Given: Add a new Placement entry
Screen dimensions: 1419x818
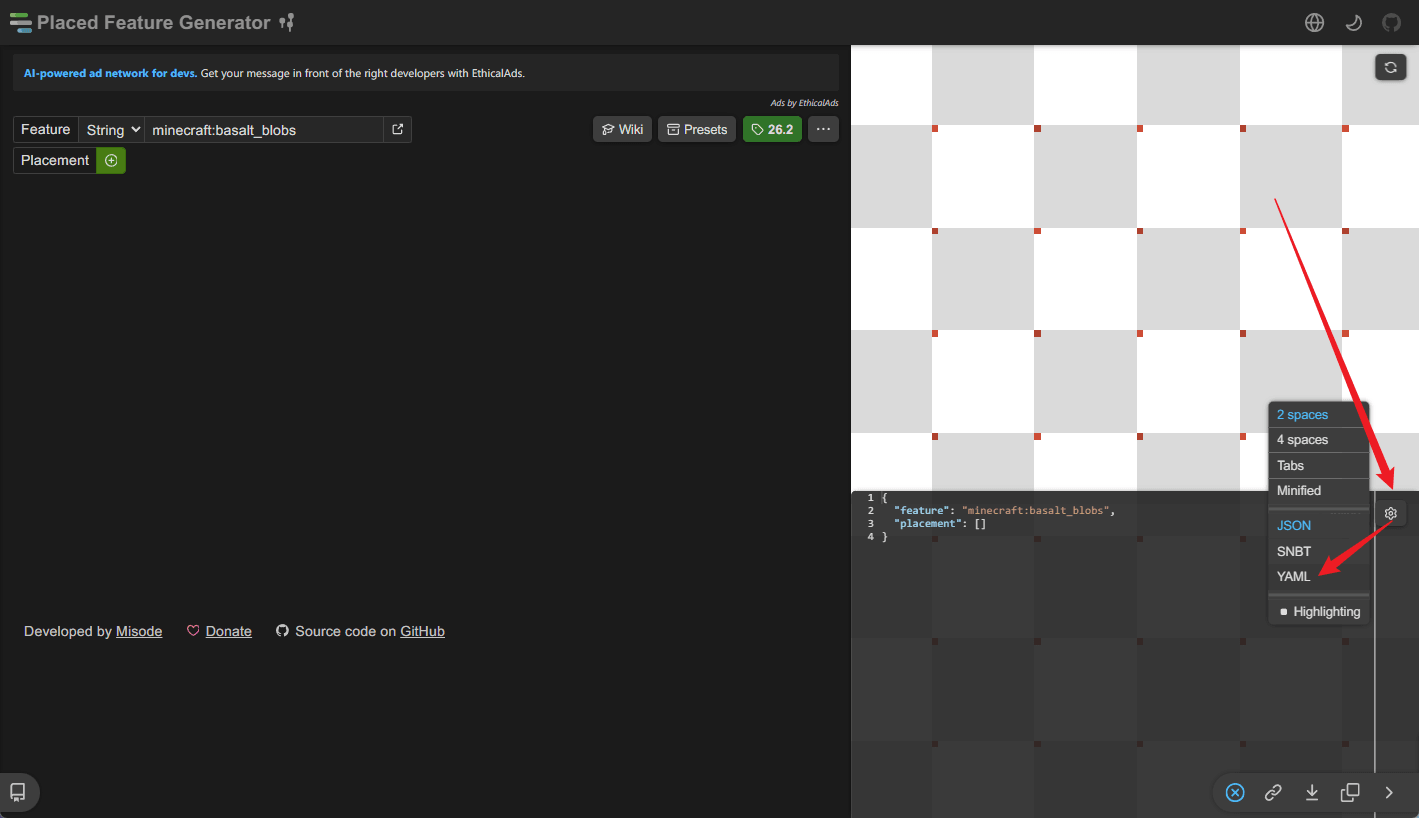Looking at the screenshot, I should click(x=111, y=160).
